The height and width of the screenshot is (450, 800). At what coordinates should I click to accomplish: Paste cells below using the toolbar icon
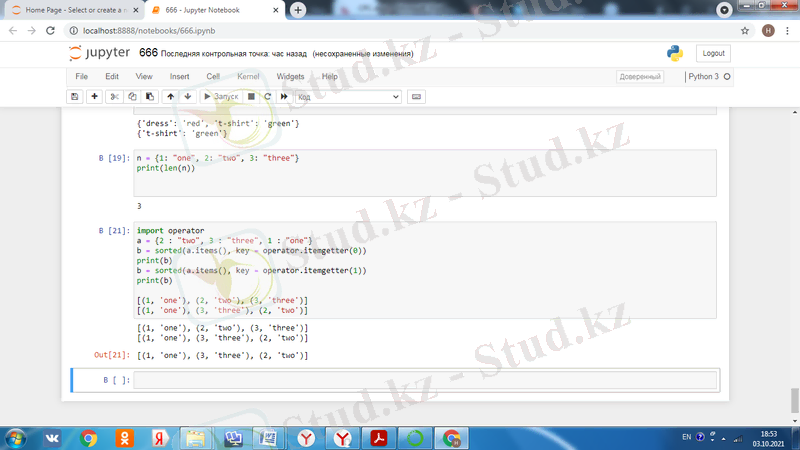click(x=149, y=96)
